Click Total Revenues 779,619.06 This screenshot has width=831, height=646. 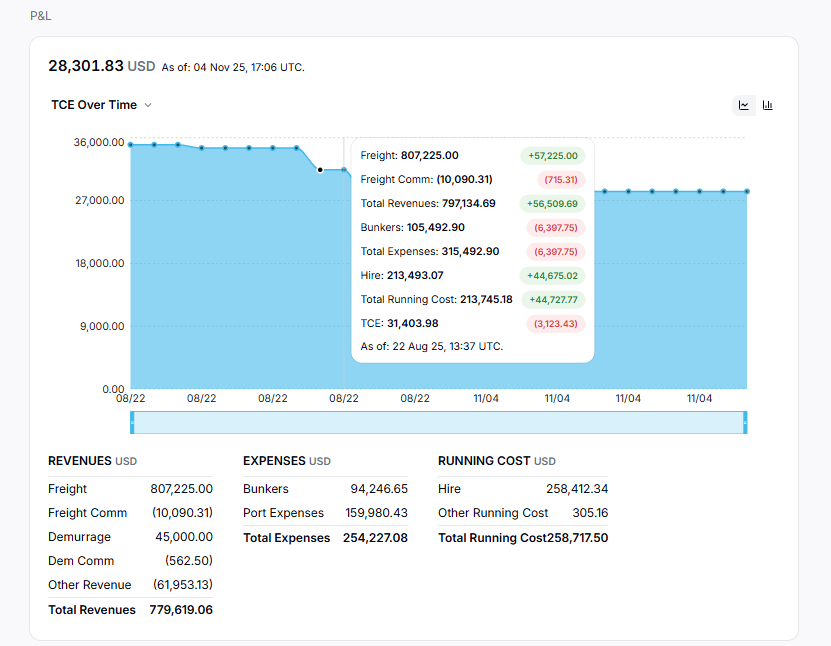(x=130, y=610)
